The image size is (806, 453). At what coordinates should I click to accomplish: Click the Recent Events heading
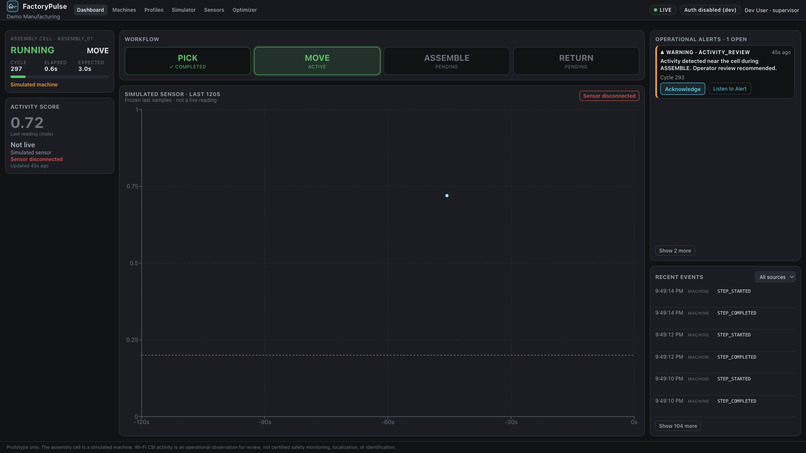(x=679, y=277)
